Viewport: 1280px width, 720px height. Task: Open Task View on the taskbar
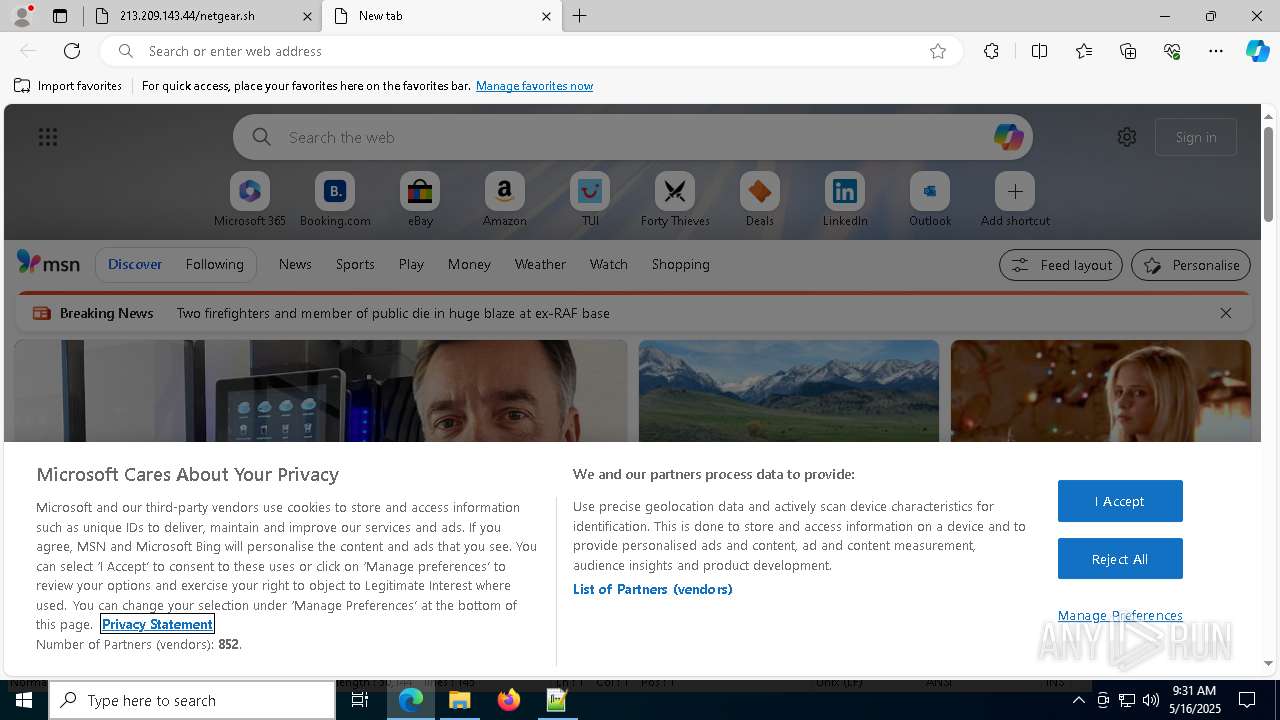click(360, 700)
